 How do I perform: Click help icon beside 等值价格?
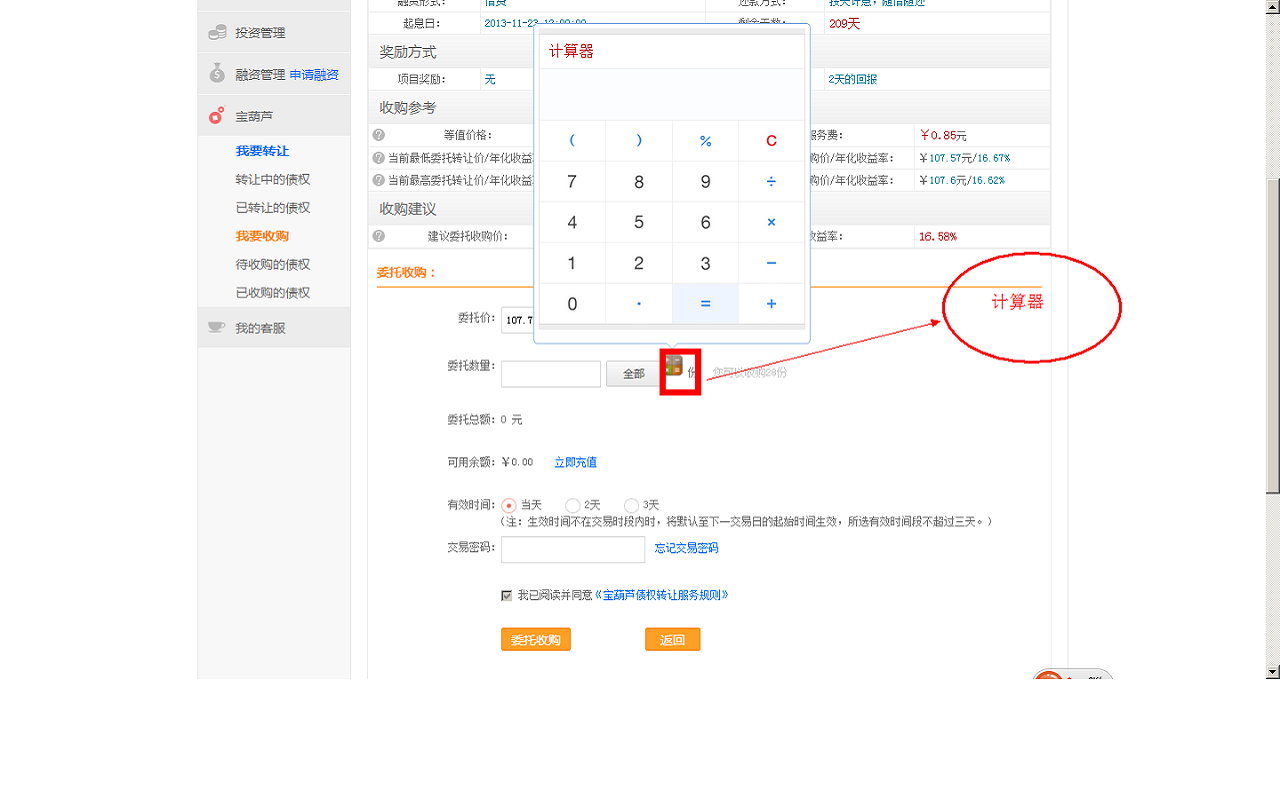pos(379,135)
